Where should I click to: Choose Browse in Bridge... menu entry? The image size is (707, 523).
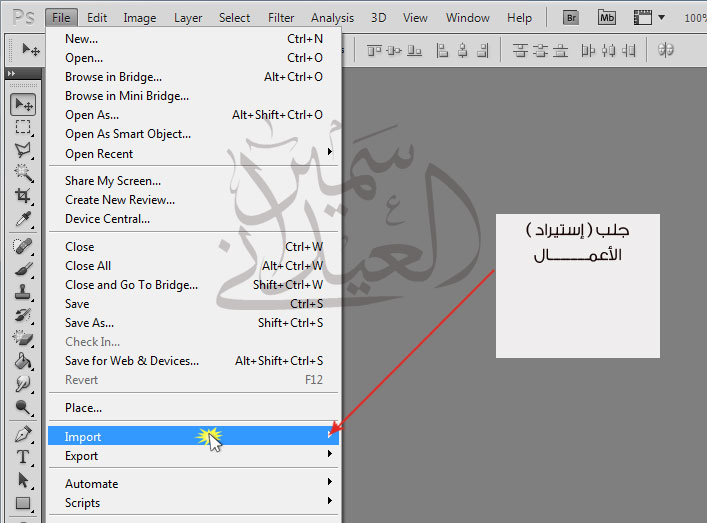113,77
